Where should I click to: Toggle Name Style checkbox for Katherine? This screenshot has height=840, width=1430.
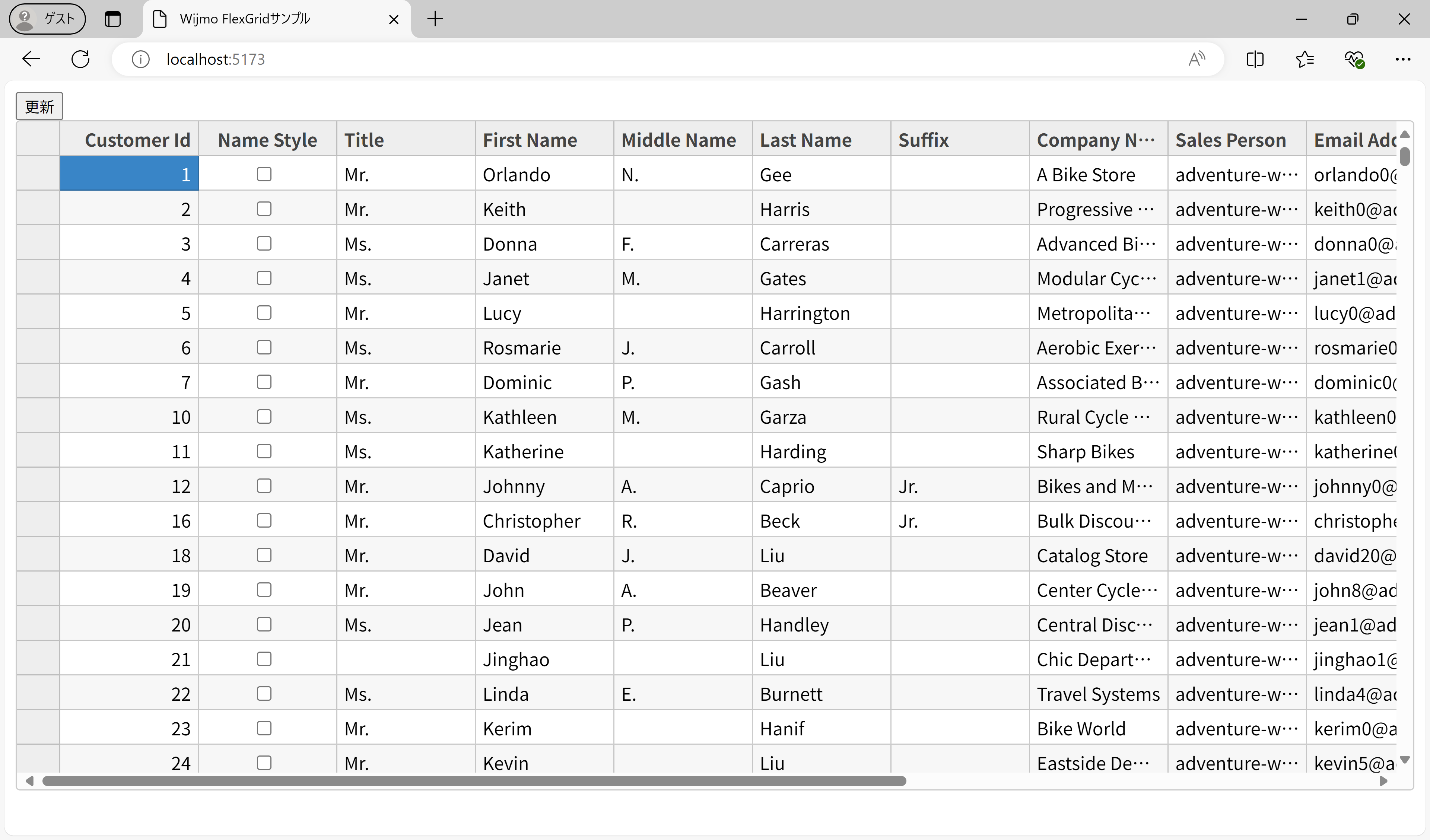(x=264, y=451)
